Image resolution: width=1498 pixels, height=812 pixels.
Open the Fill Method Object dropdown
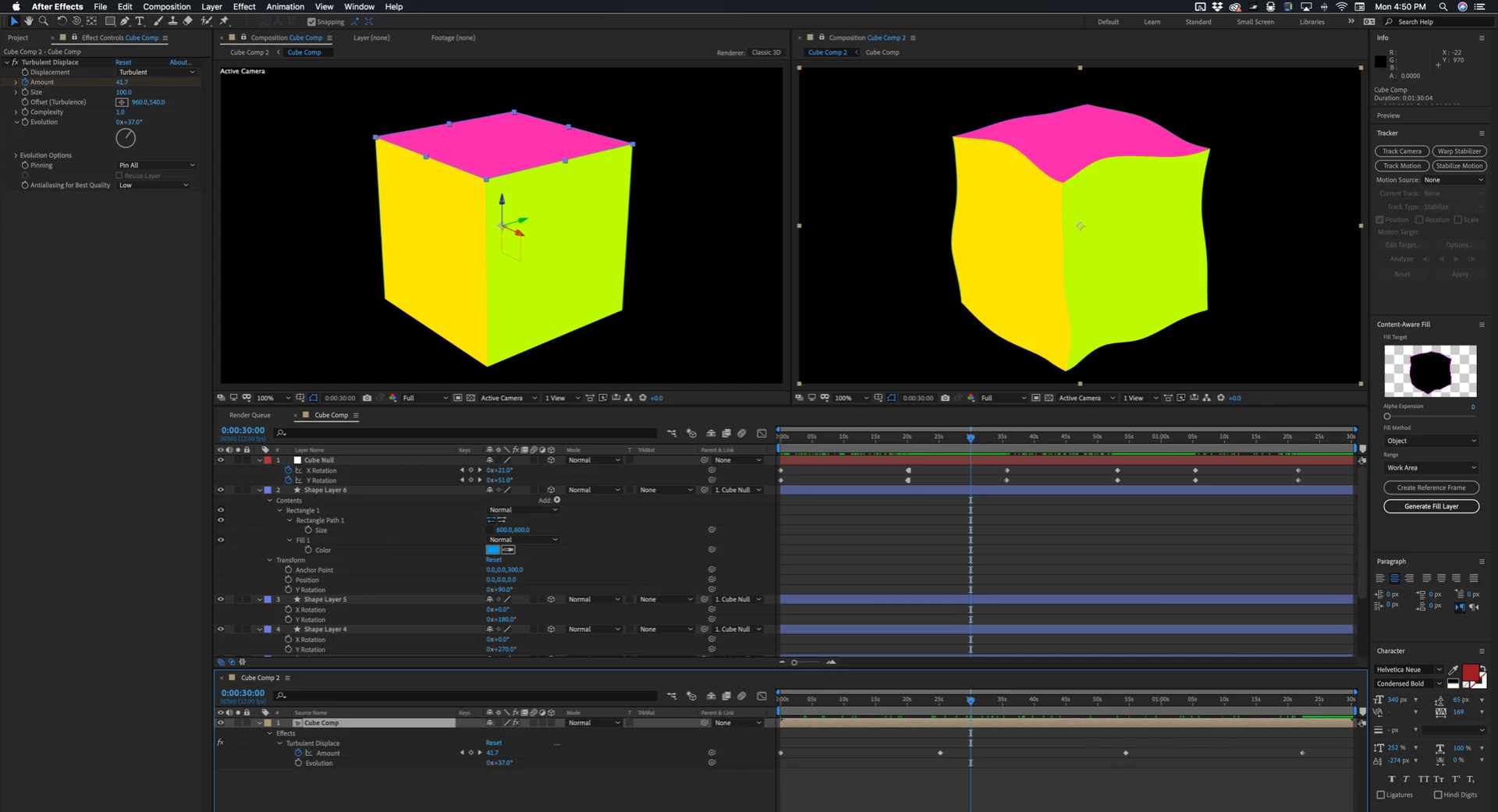(x=1431, y=441)
